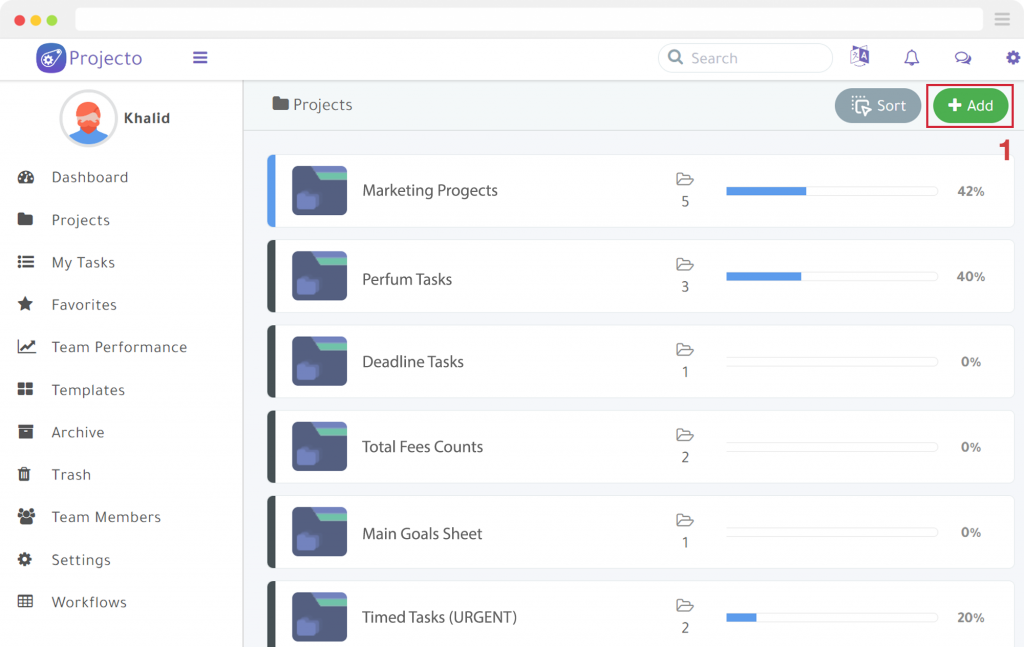Image resolution: width=1024 pixels, height=647 pixels.
Task: Click Perfum Tasks open-folder count icon
Action: [684, 264]
